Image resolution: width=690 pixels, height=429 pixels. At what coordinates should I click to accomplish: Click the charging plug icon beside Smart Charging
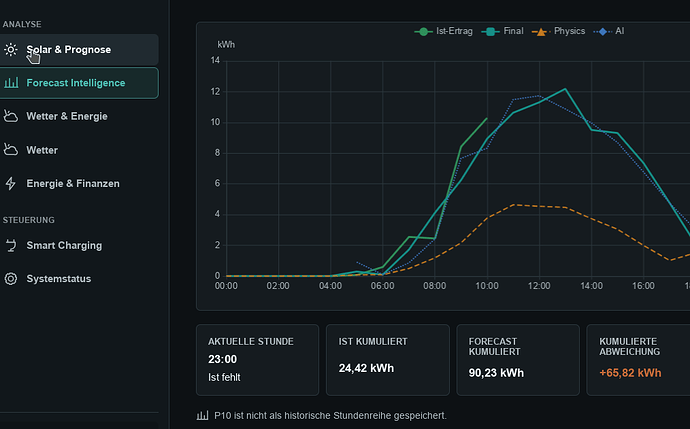point(11,246)
